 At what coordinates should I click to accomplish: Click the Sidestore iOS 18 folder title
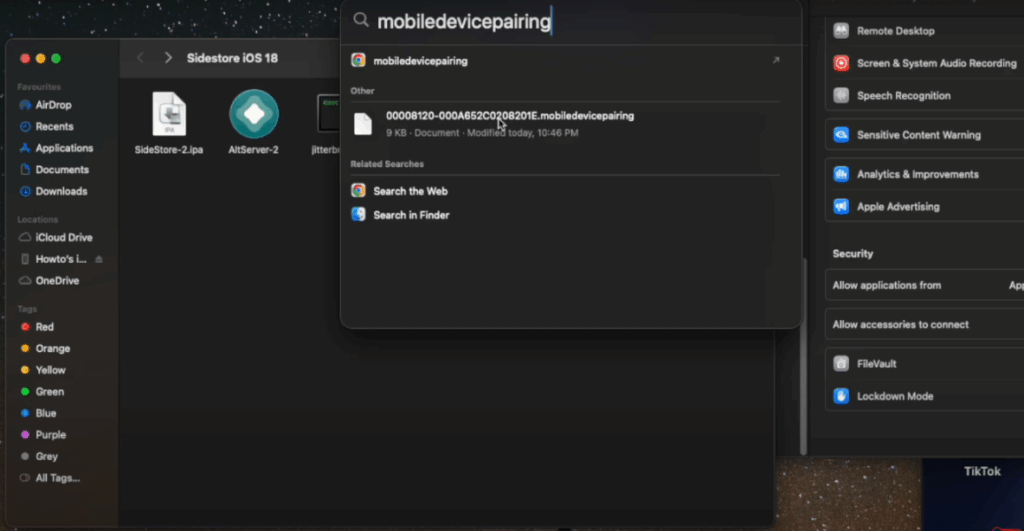tap(232, 58)
